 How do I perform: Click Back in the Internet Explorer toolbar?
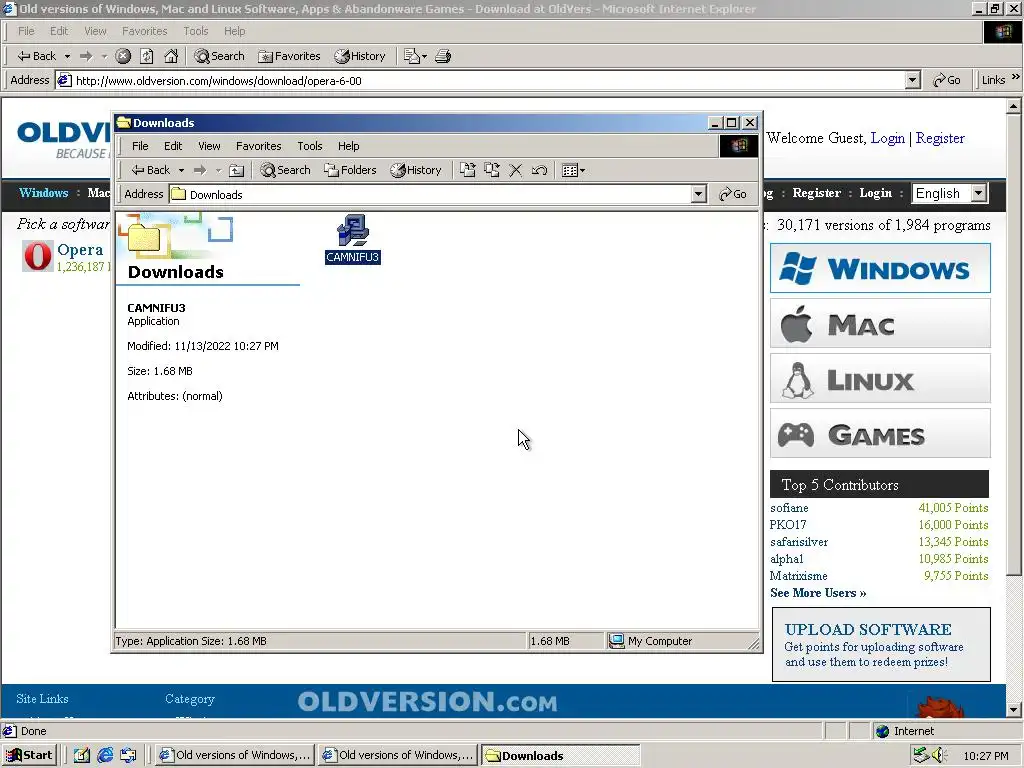(x=37, y=56)
